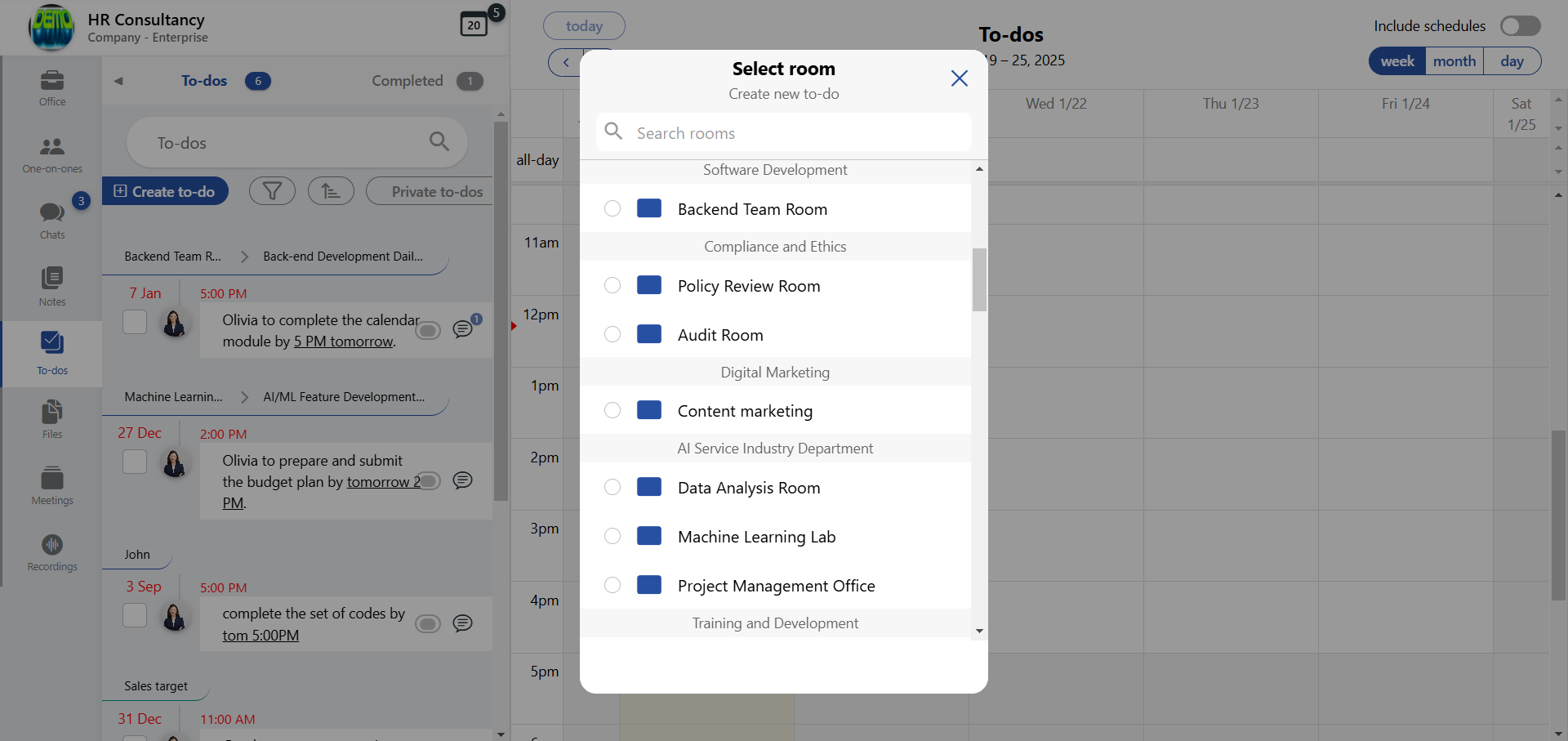Toggle the Include schedules switch
This screenshot has height=741, width=1568.
[1520, 26]
